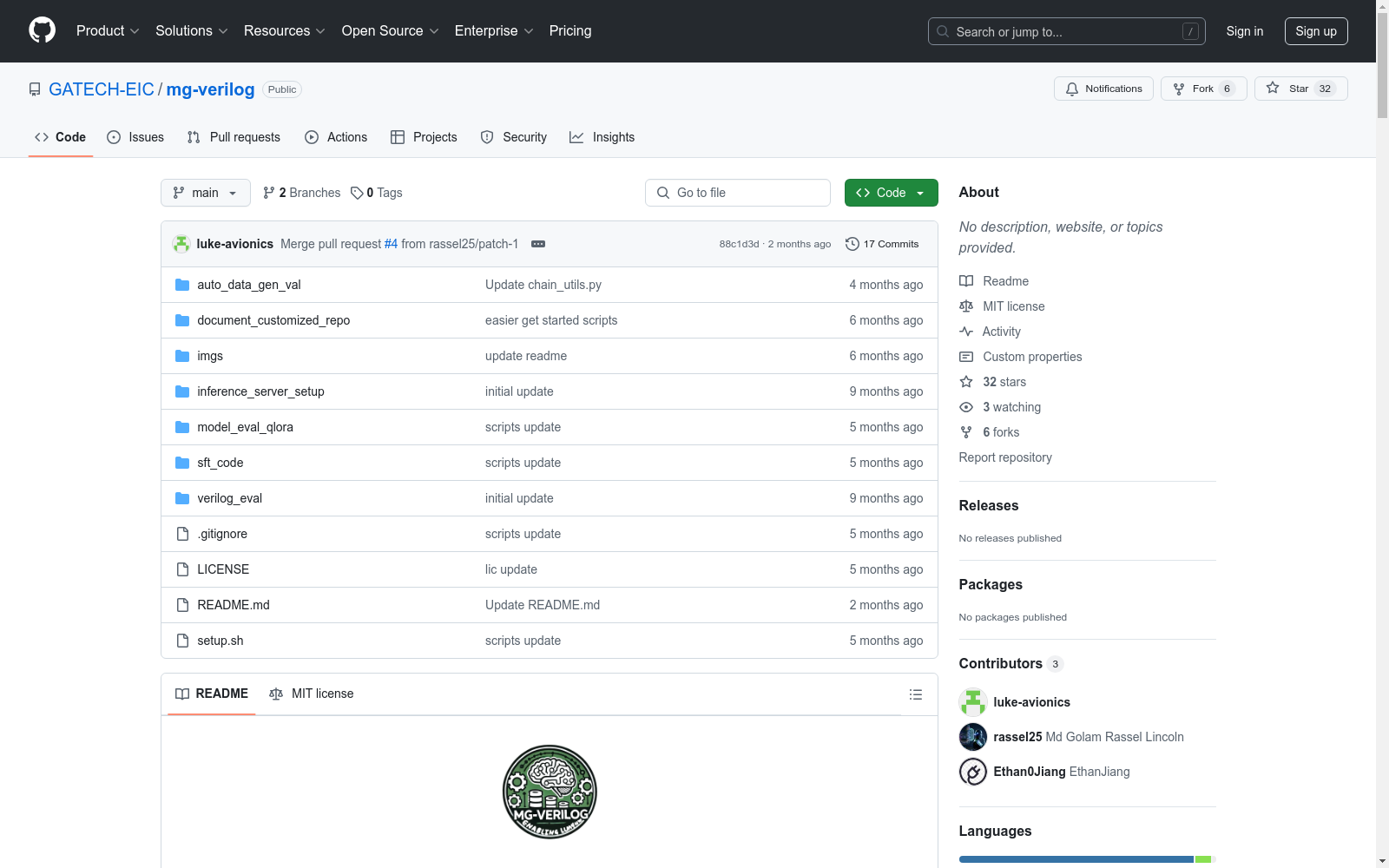
Task: Open the auto_data_gen_val folder
Action: coord(249,285)
